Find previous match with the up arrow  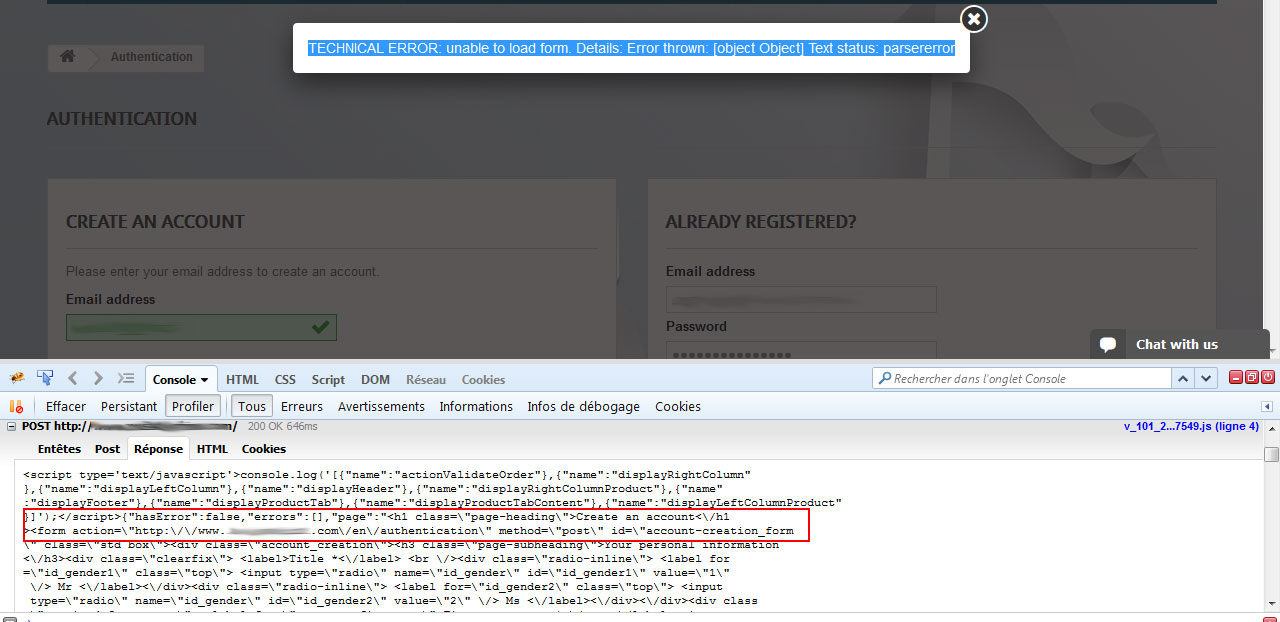click(1183, 378)
